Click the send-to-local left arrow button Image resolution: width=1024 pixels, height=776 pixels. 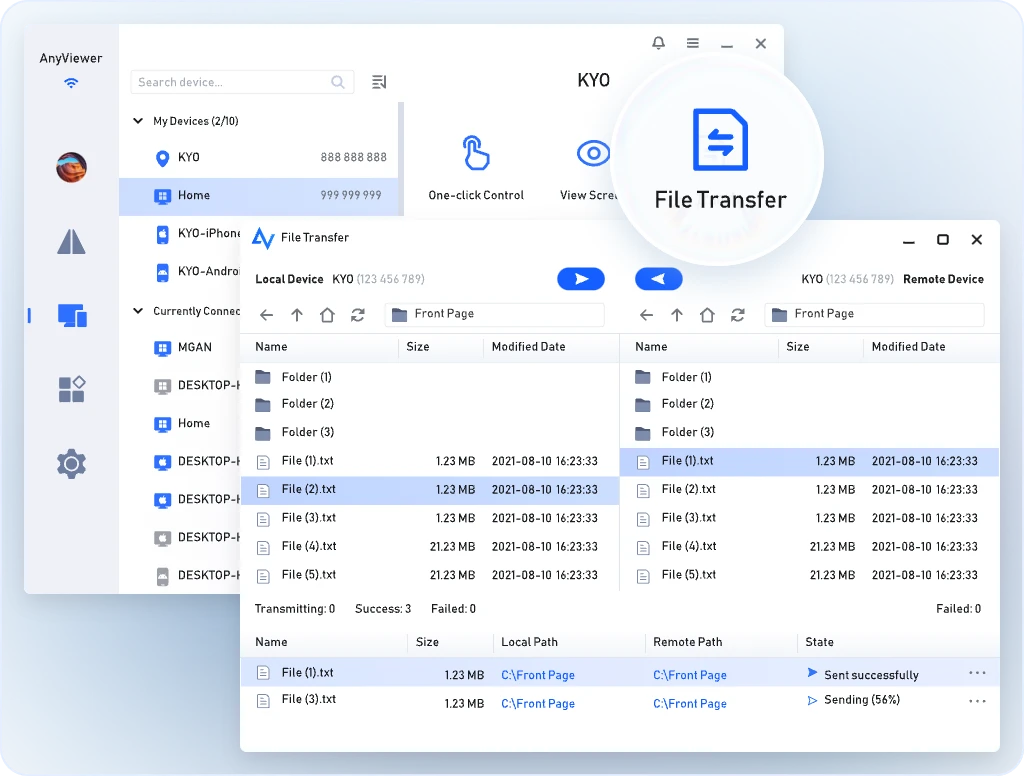coord(659,279)
